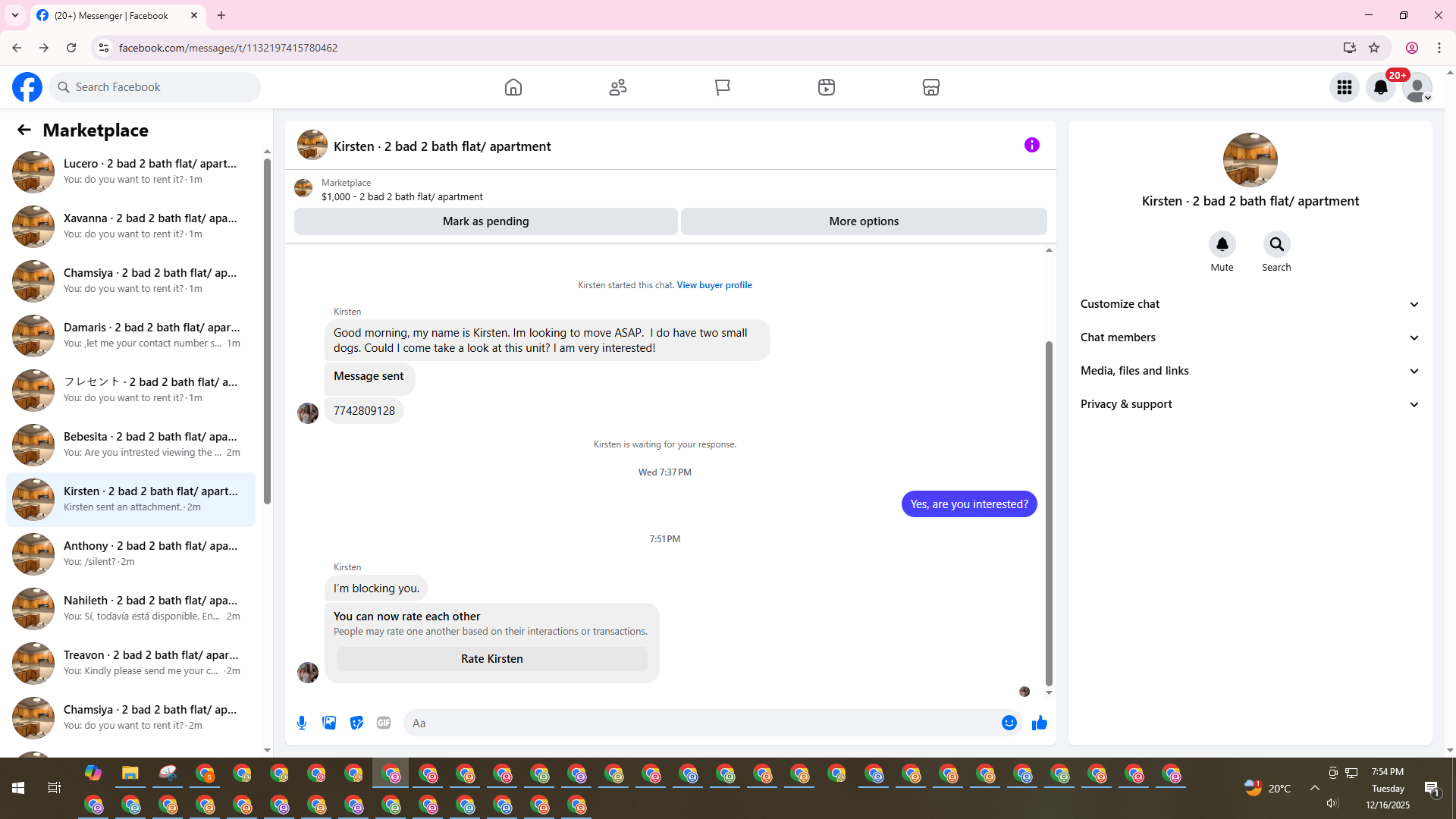Open the Friends icon in top navigation
Image resolution: width=1456 pixels, height=819 pixels.
coord(618,87)
